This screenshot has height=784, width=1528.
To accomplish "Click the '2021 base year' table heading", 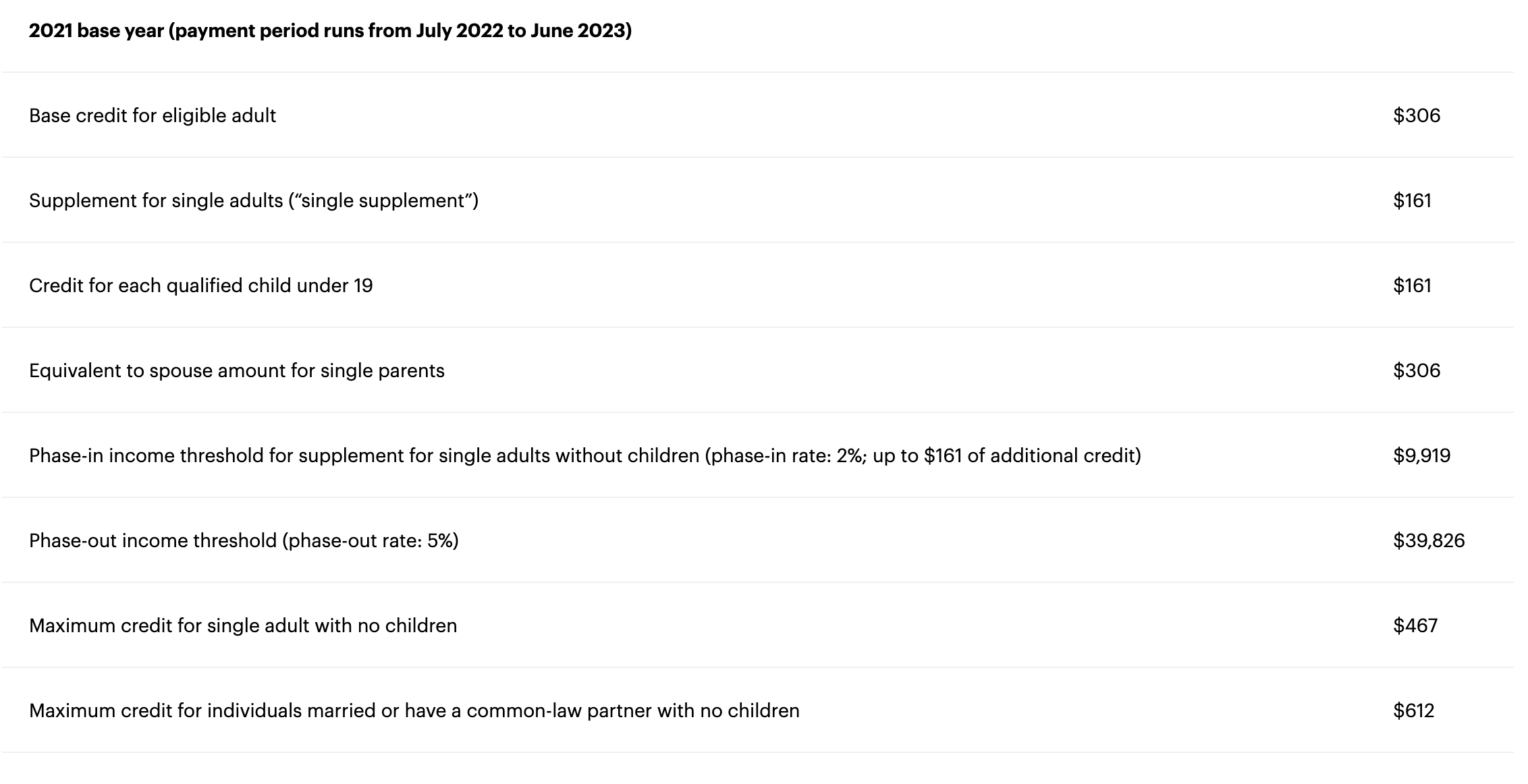I will click(x=330, y=31).
